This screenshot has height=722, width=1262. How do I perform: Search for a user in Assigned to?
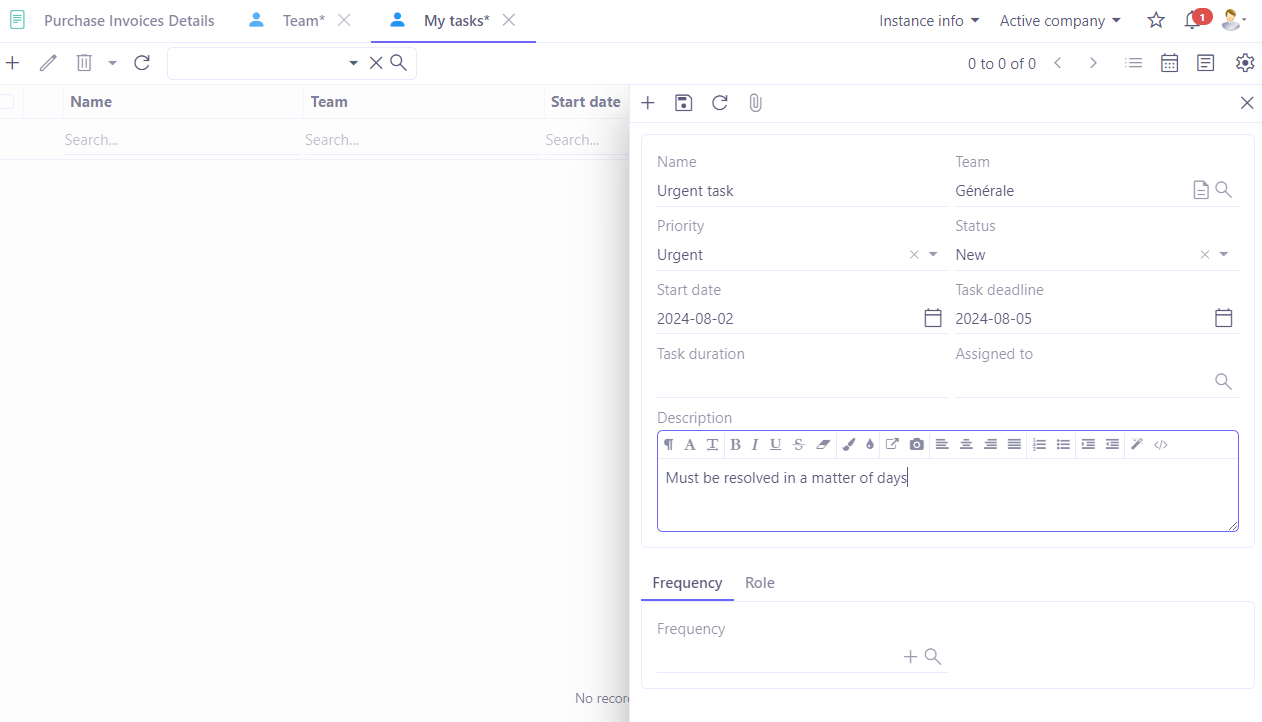click(1223, 381)
